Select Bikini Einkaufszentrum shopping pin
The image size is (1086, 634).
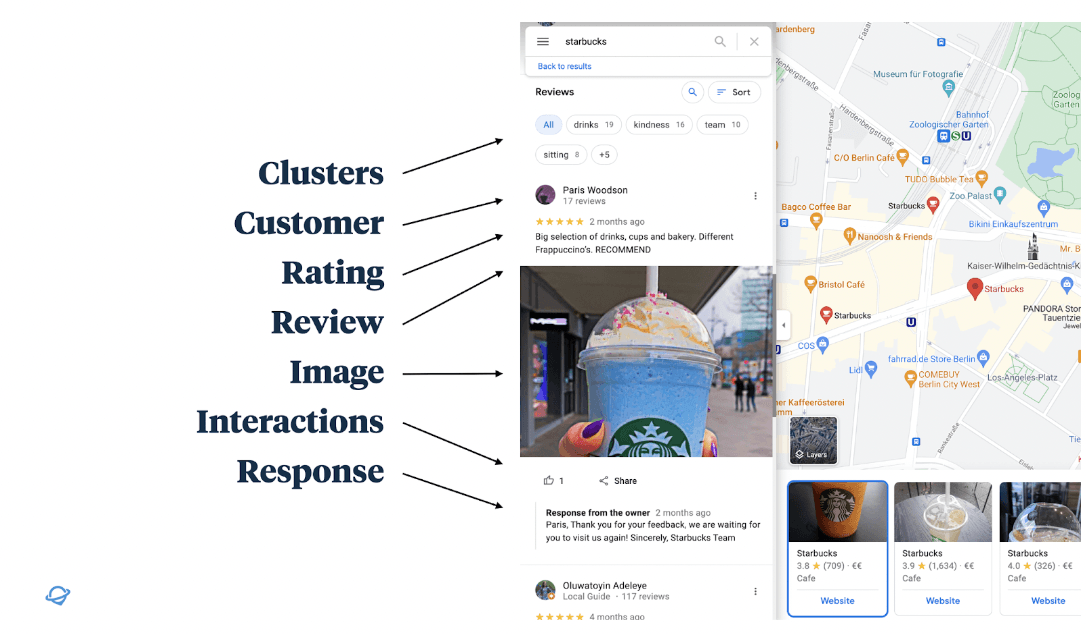(x=1044, y=206)
